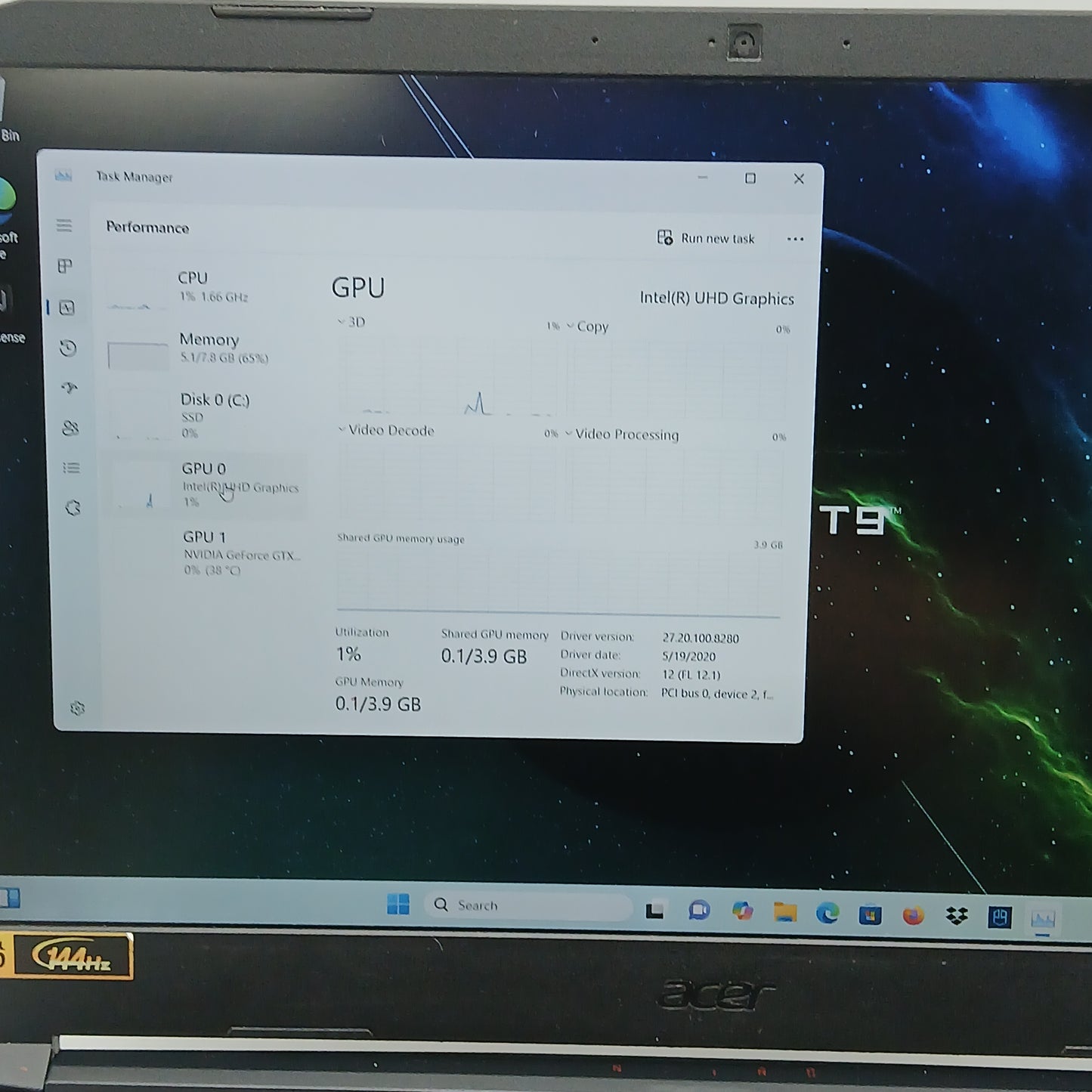This screenshot has width=1092, height=1092.
Task: Open the dark blue app taskbar icon
Action: pos(1000,917)
